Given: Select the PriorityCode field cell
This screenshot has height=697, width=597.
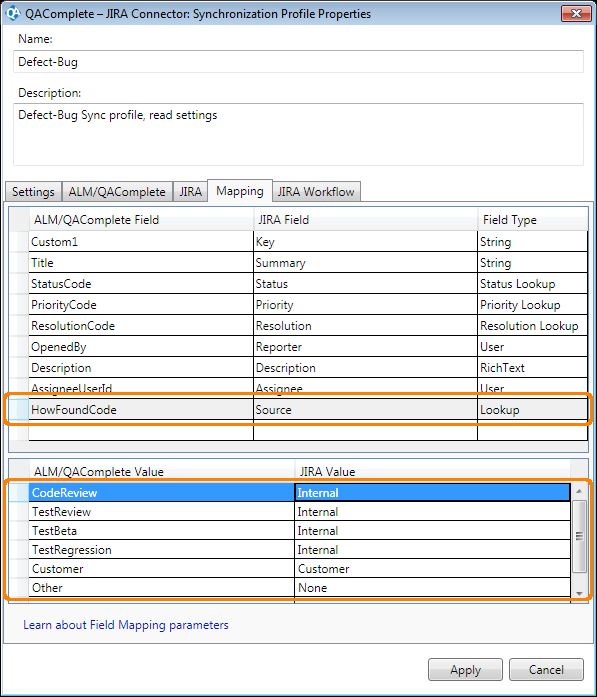Looking at the screenshot, I should [141, 305].
